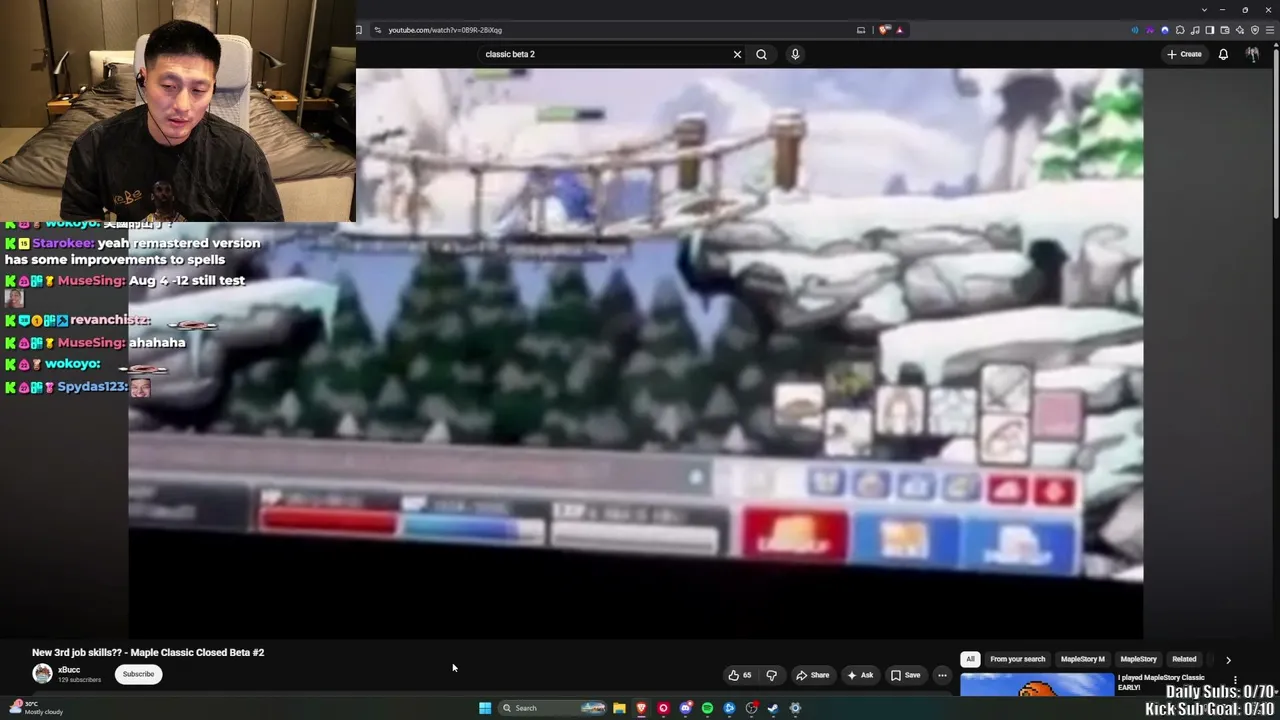The height and width of the screenshot is (720, 1280).
Task: Click revanchistz's username in chat
Action: (110, 320)
